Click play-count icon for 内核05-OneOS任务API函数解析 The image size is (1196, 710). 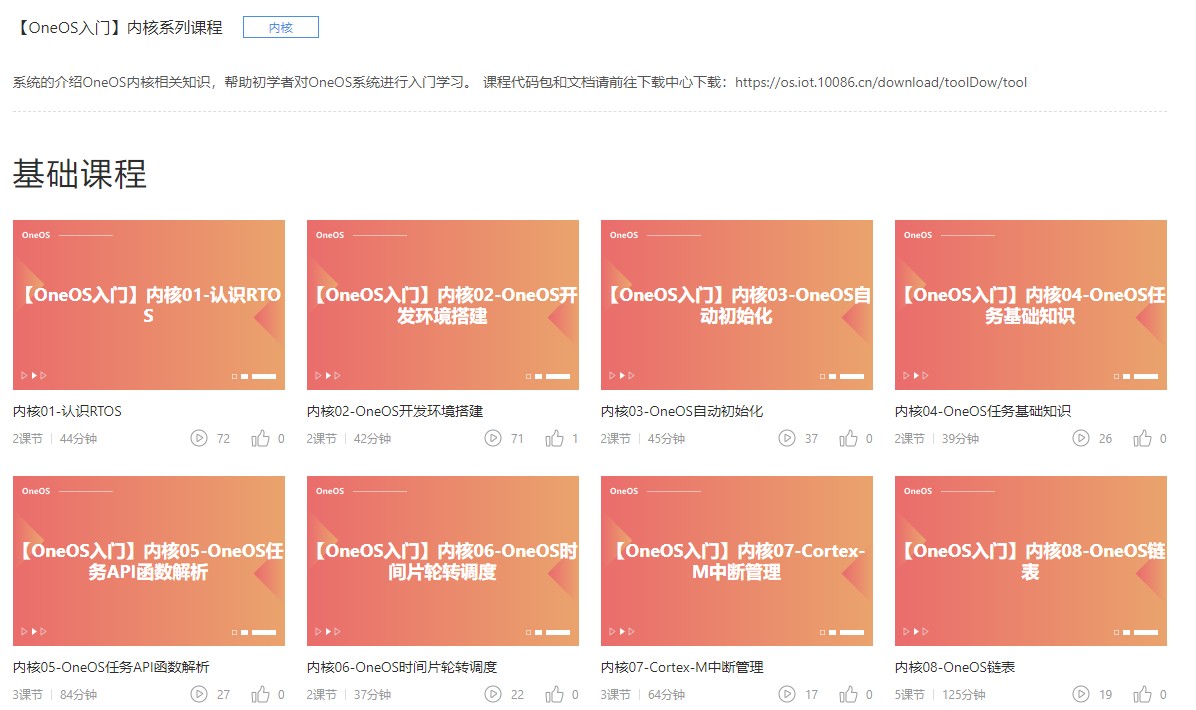(199, 694)
